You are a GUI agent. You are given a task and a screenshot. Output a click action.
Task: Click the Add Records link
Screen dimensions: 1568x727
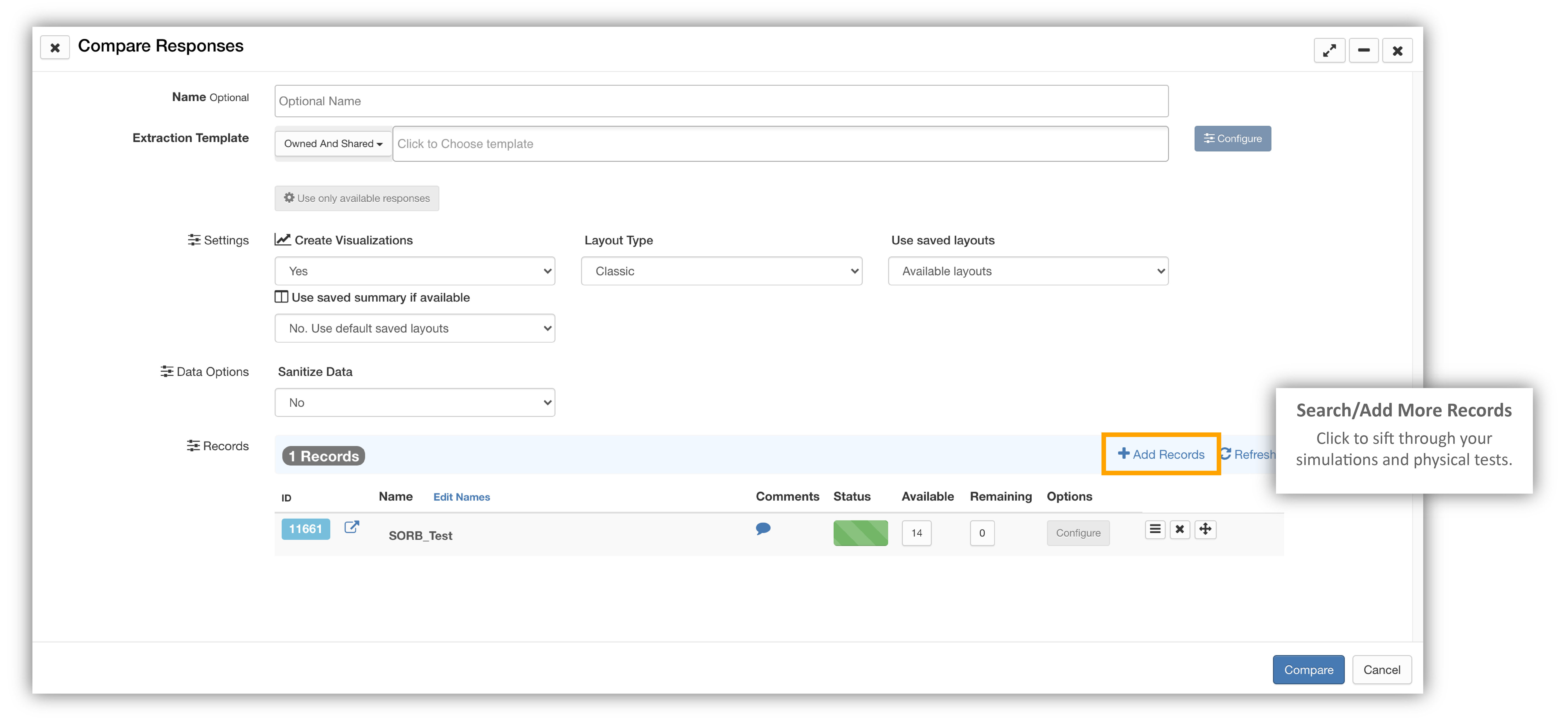coord(1161,454)
